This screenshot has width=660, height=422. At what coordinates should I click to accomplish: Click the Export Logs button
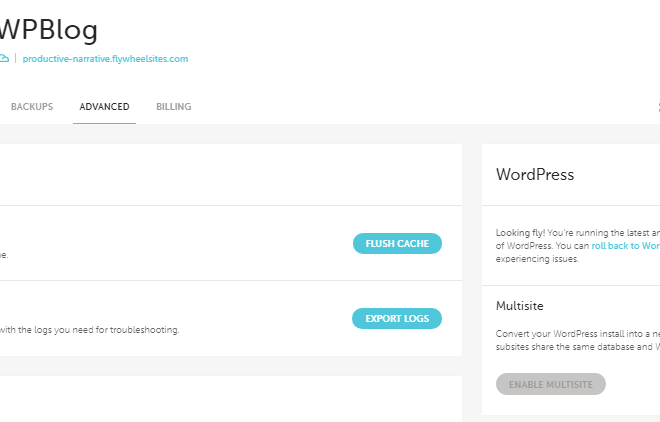(397, 318)
